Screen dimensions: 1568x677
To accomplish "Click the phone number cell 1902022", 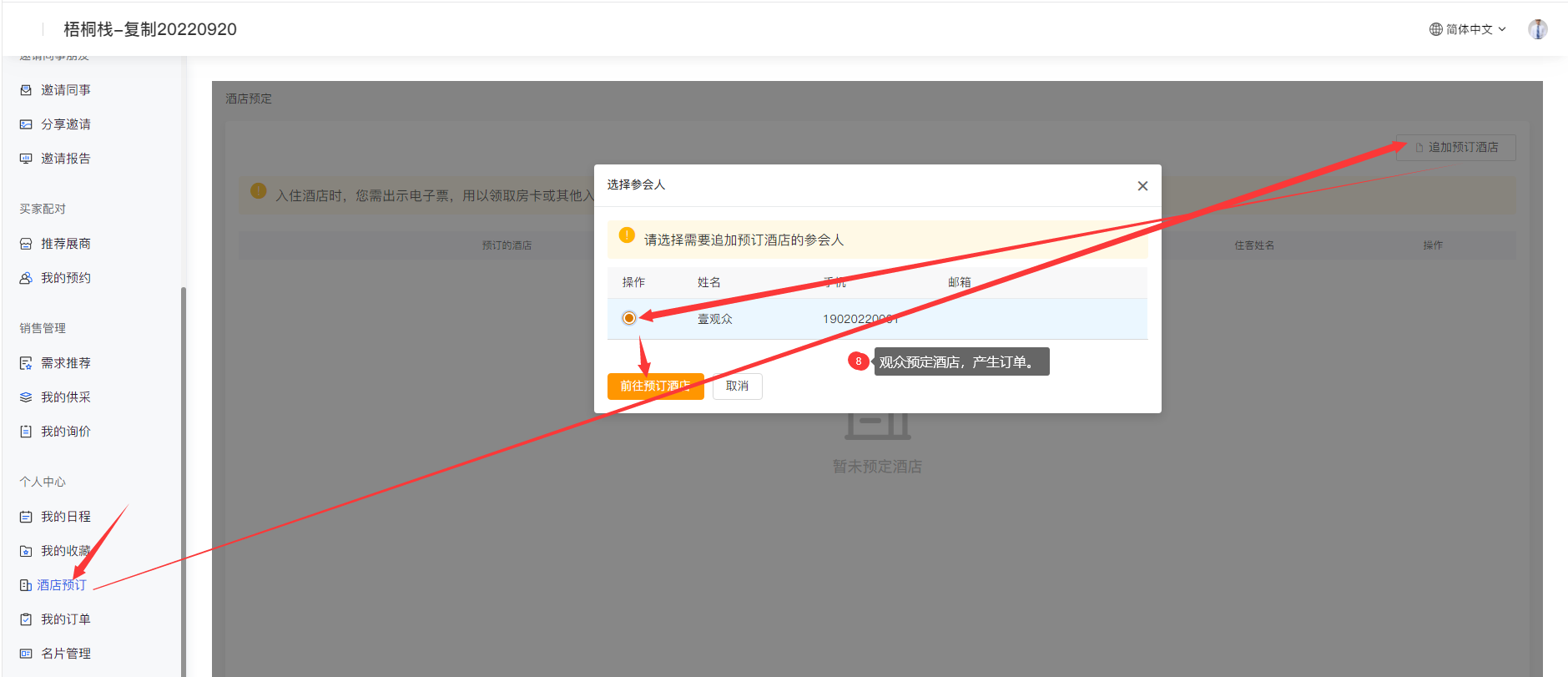I will 860,319.
